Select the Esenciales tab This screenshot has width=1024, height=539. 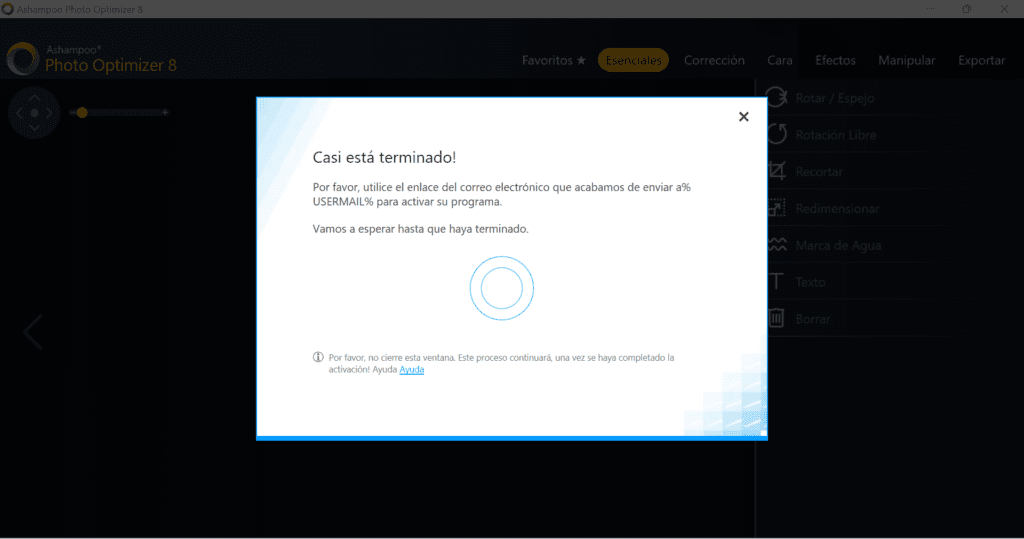[633, 60]
